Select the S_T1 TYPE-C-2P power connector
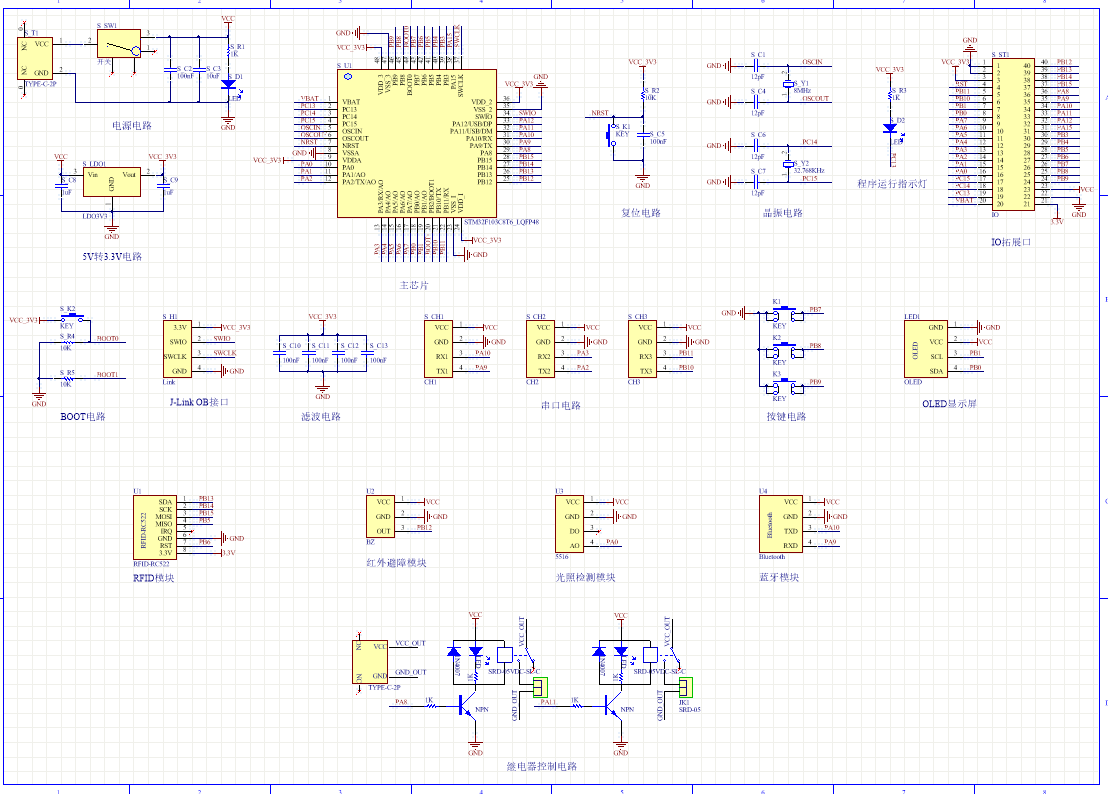The width and height of the screenshot is (1108, 794). point(35,59)
